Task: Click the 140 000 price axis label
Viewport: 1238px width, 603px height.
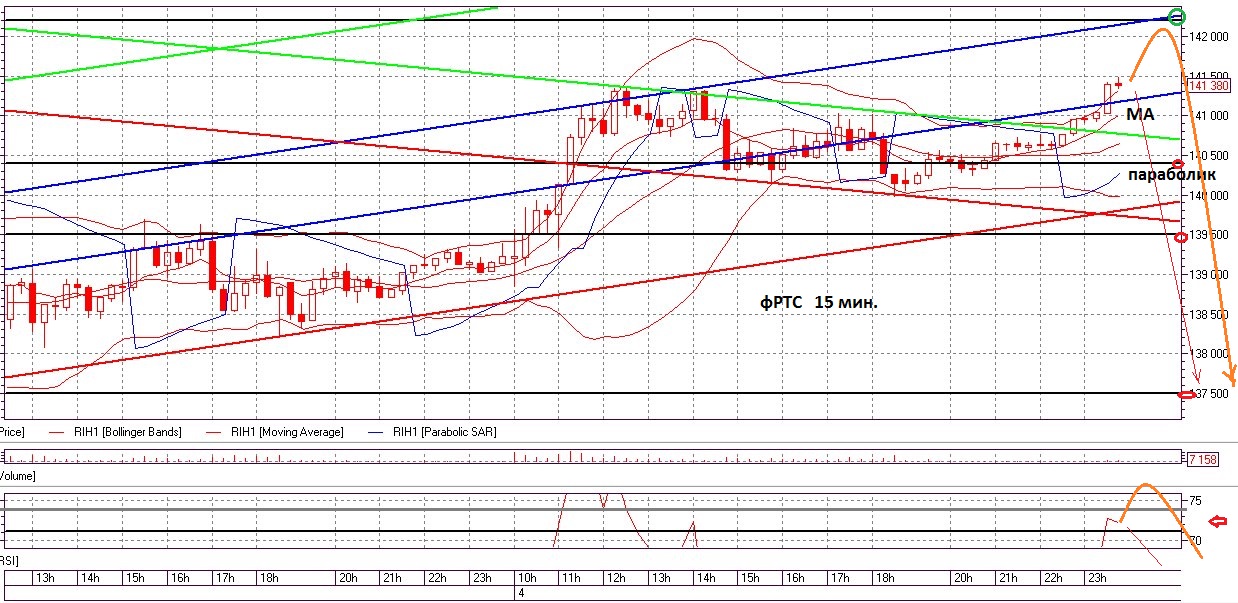Action: click(1208, 195)
